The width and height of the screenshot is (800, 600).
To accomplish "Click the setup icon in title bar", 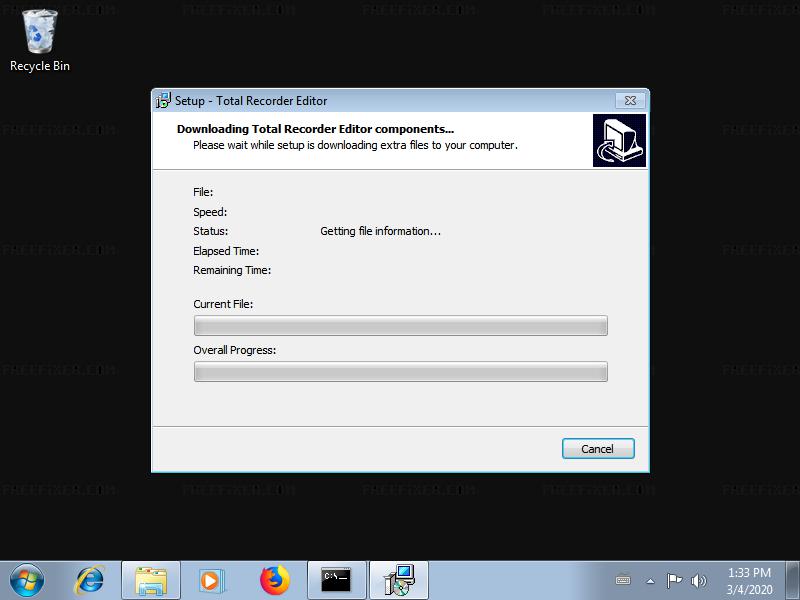I will (163, 100).
